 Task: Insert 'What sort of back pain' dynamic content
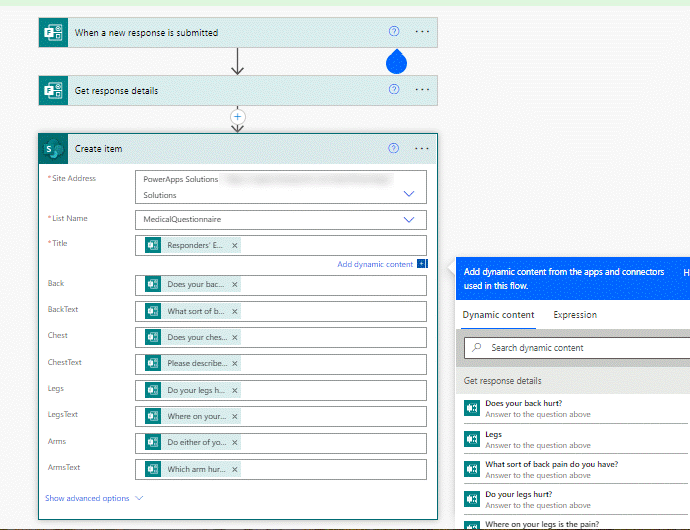576,469
